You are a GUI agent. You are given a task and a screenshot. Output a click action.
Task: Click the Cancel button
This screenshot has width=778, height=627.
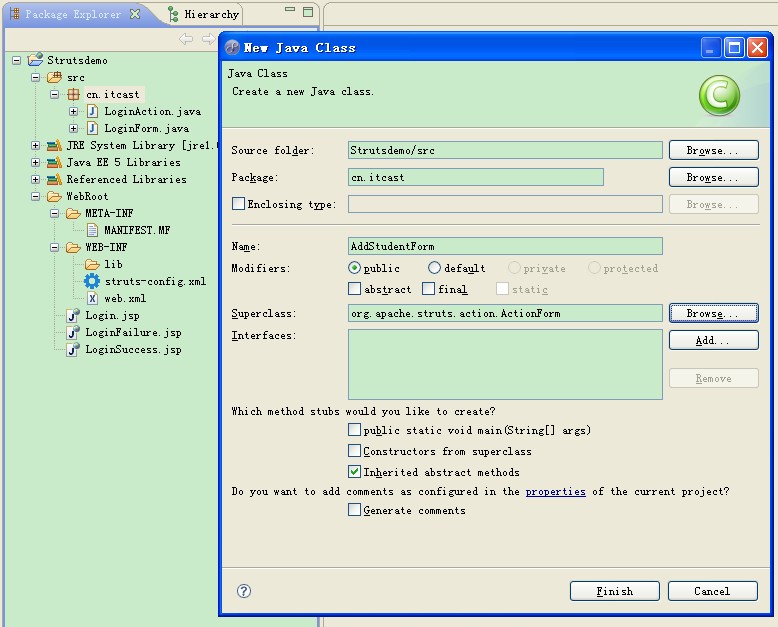pos(713,591)
